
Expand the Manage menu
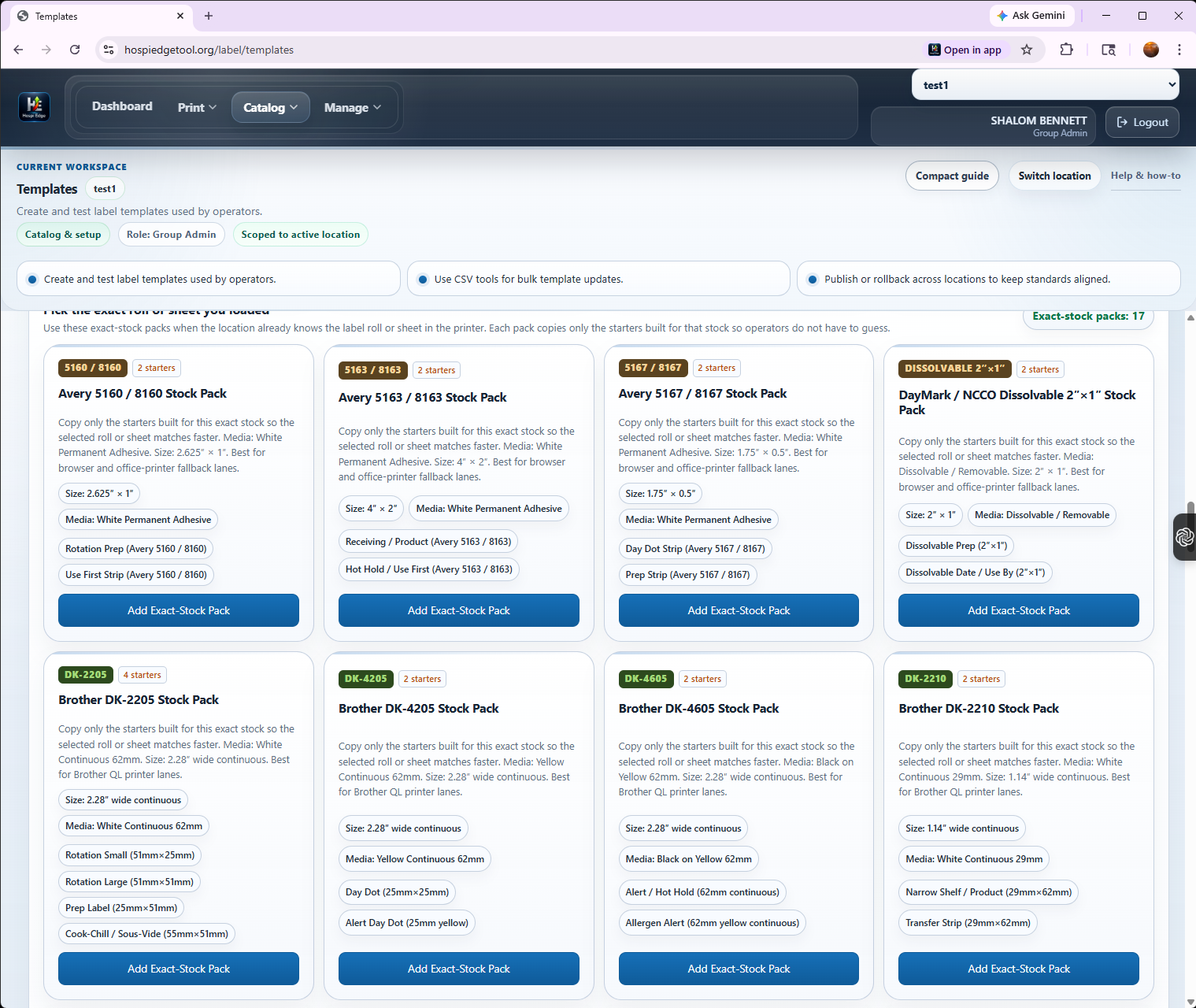click(352, 107)
